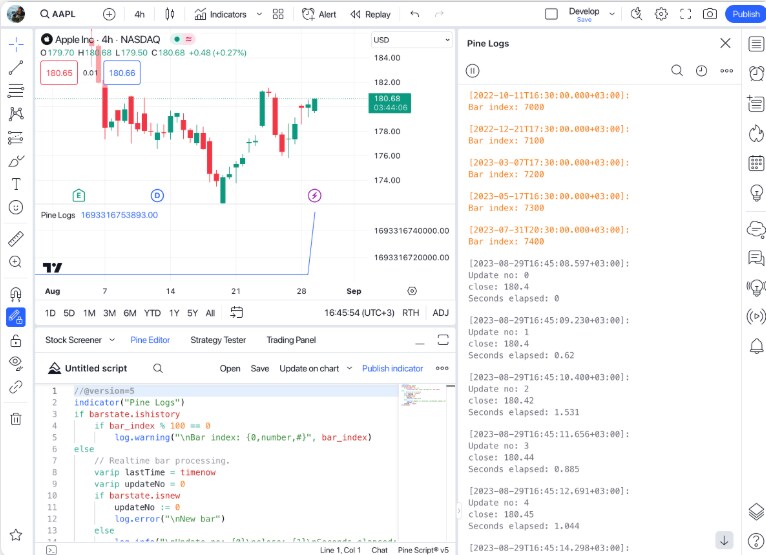The width and height of the screenshot is (766, 555).
Task: Toggle magnet mode for drawings
Action: pyautogui.click(x=16, y=294)
